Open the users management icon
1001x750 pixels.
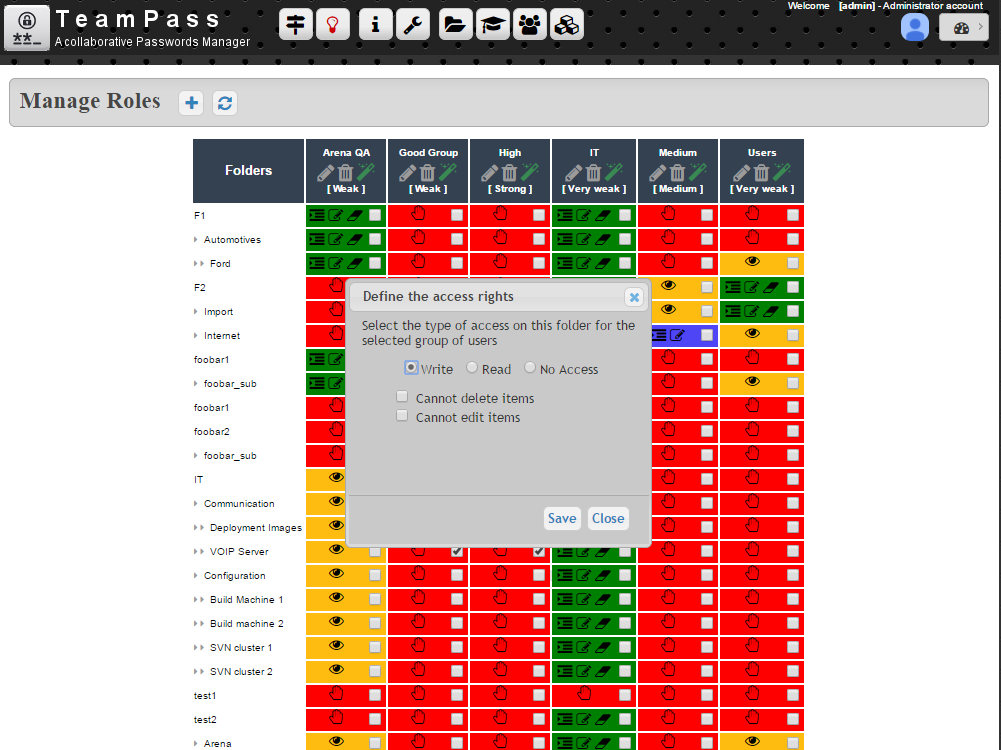529,25
